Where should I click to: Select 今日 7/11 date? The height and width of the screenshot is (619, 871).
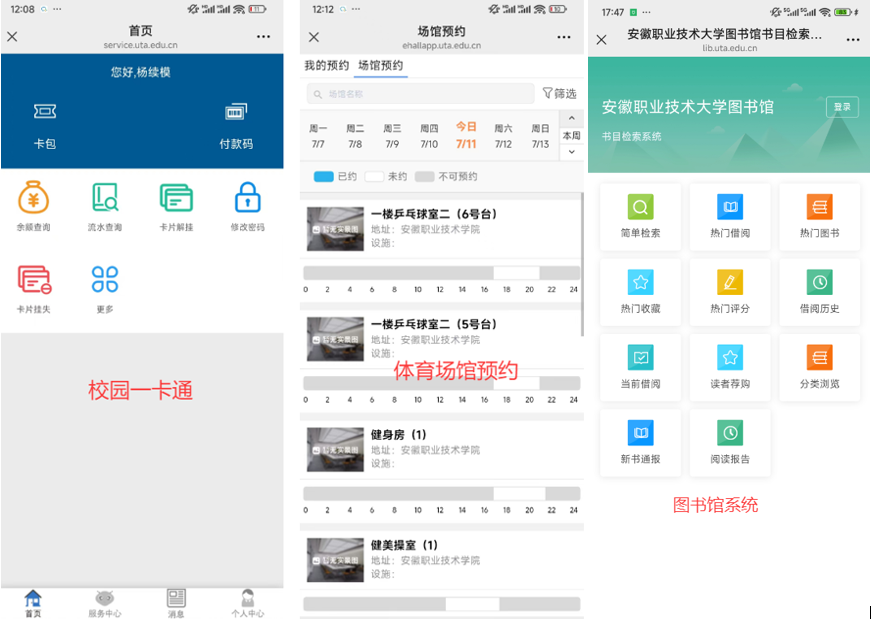point(466,136)
